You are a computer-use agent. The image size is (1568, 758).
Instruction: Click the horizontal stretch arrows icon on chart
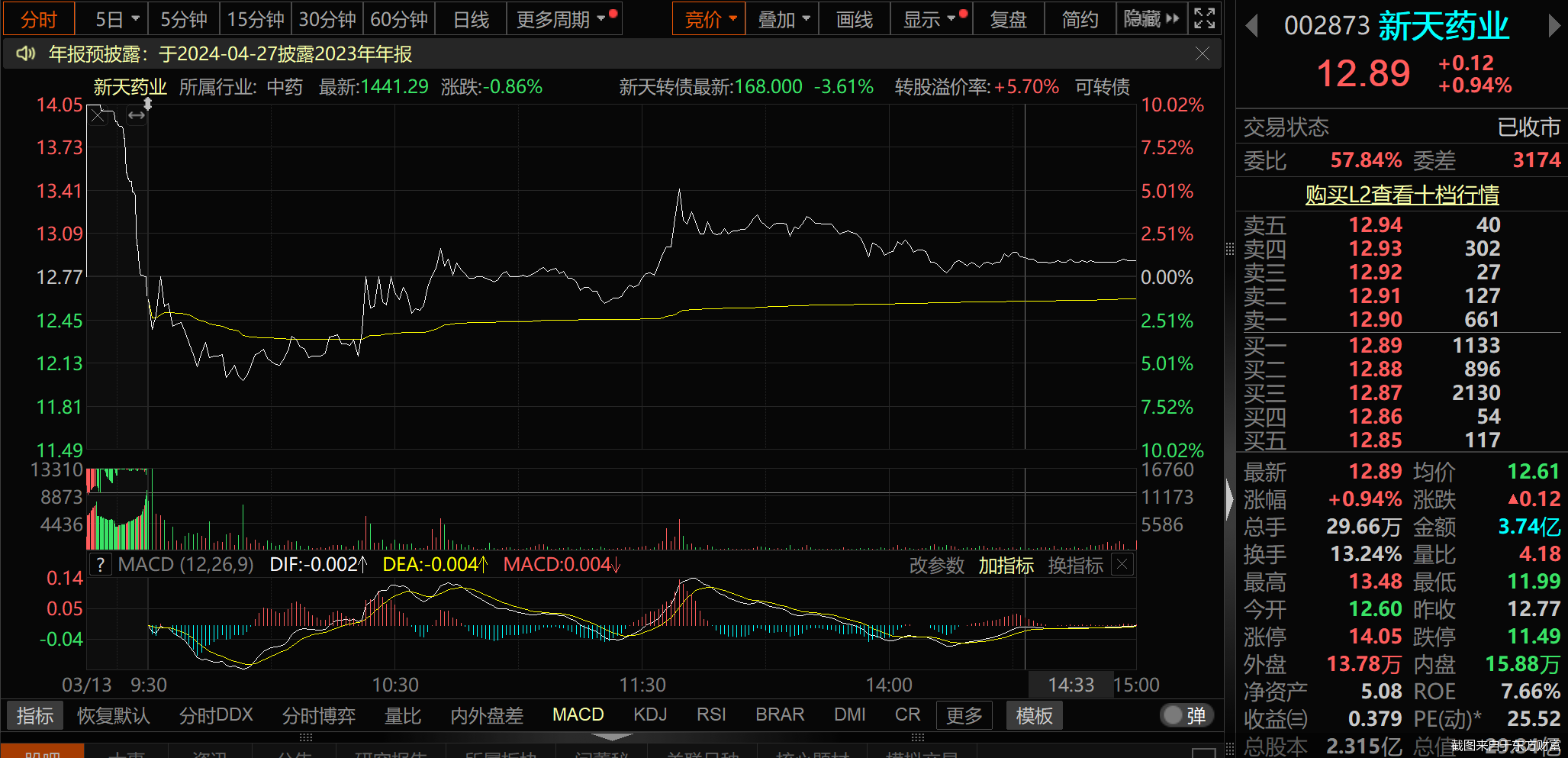[137, 116]
